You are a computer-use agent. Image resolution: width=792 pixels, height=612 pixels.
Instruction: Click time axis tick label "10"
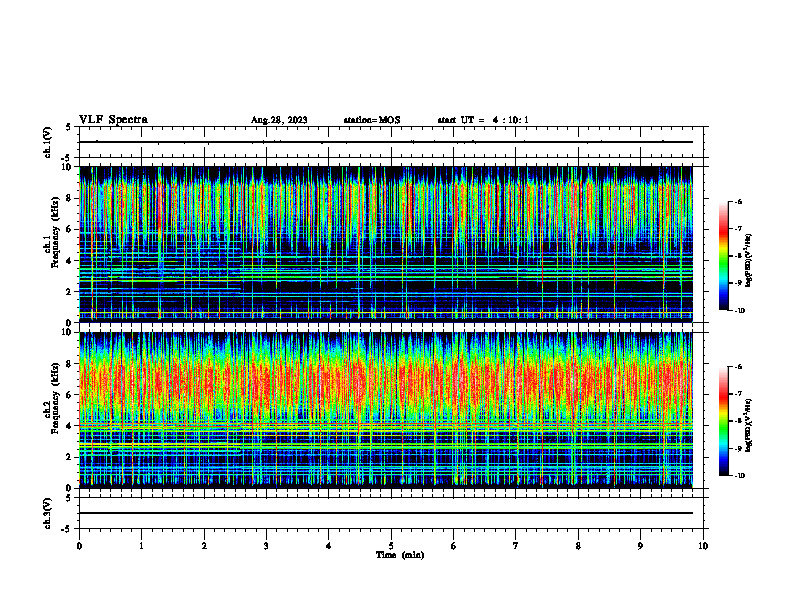(703, 546)
